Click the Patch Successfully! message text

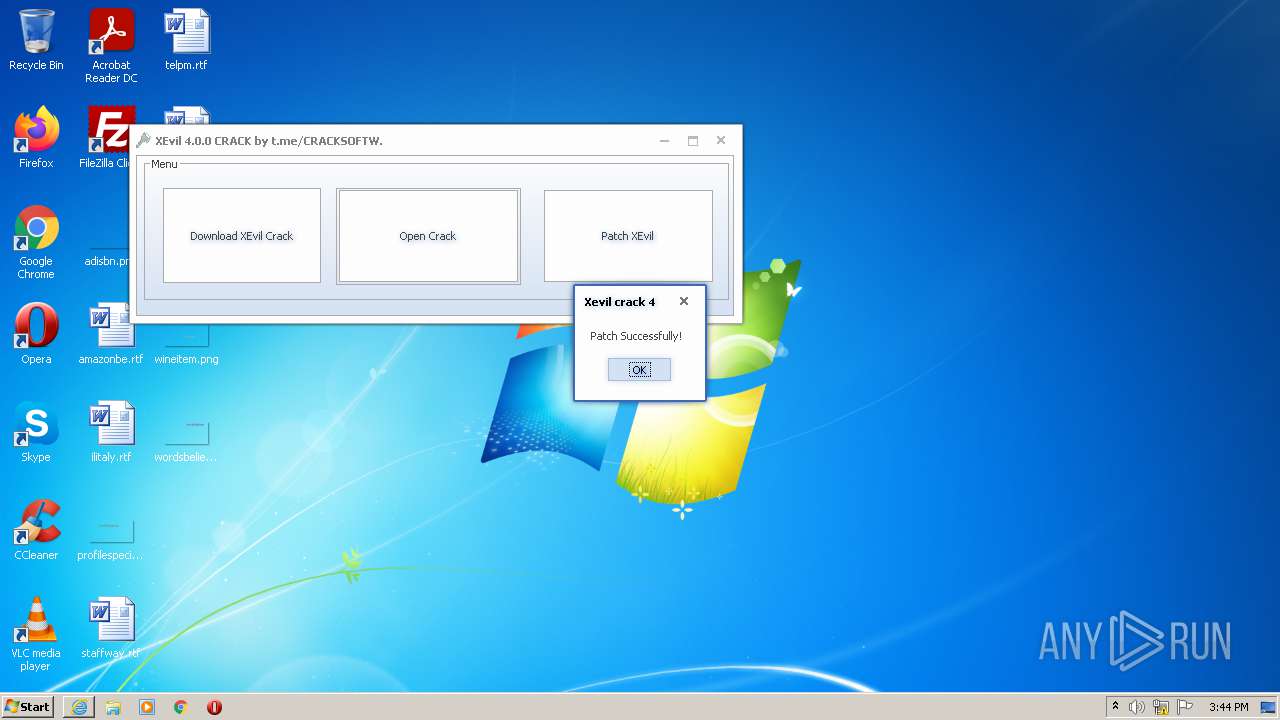pyautogui.click(x=636, y=336)
